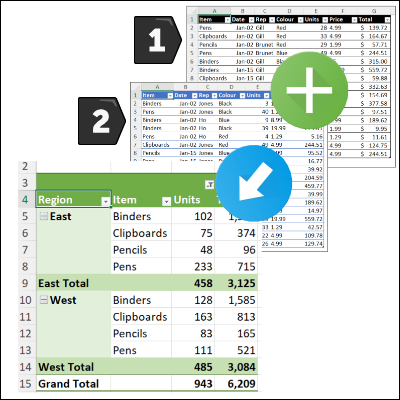Select row header 9 in pivot sheet

25,283
